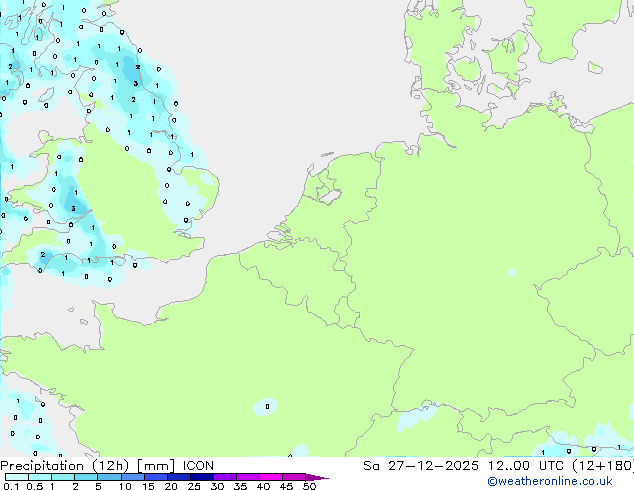
Task: Click the "50" legend scale label
Action: pos(309,486)
